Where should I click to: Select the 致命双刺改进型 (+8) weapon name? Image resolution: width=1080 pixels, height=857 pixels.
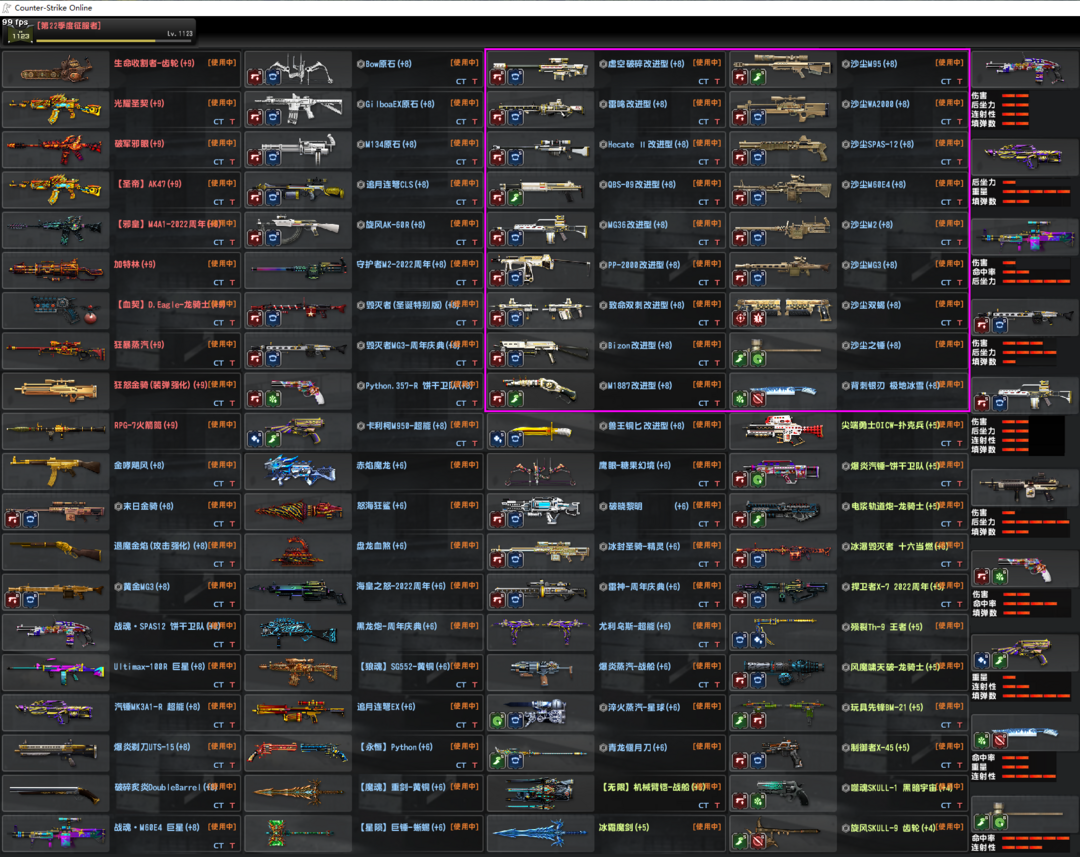point(646,305)
